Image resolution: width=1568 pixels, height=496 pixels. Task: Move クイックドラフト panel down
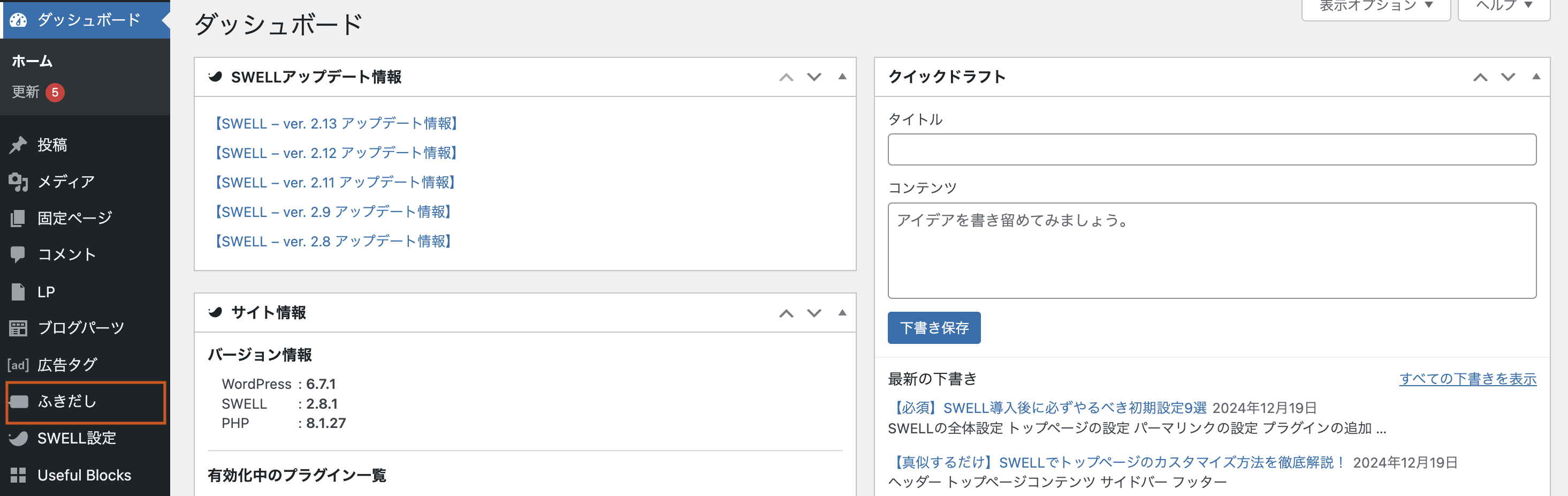click(1509, 77)
